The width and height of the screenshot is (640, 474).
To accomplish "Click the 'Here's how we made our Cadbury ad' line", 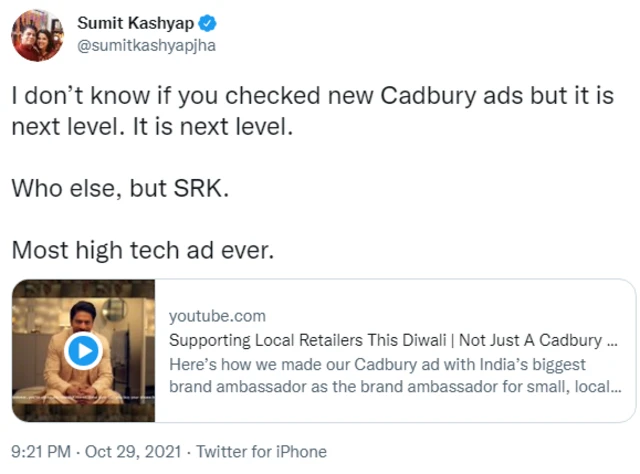I will tap(377, 364).
